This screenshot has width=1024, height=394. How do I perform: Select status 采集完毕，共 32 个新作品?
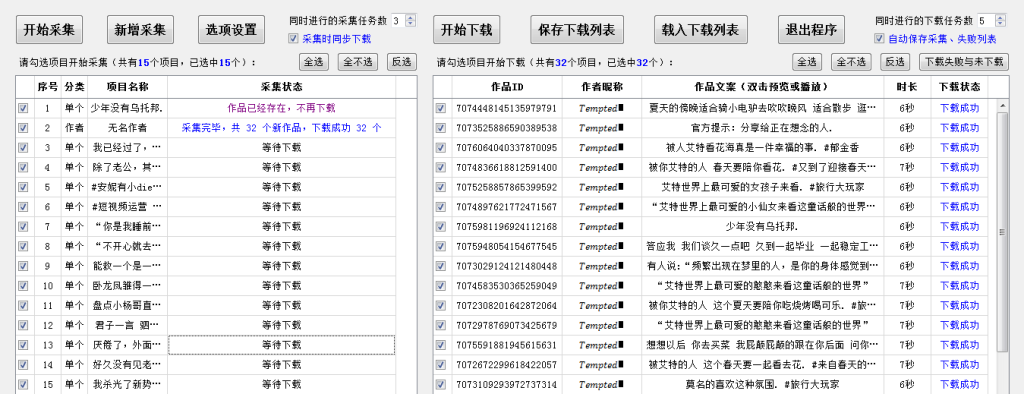281,127
